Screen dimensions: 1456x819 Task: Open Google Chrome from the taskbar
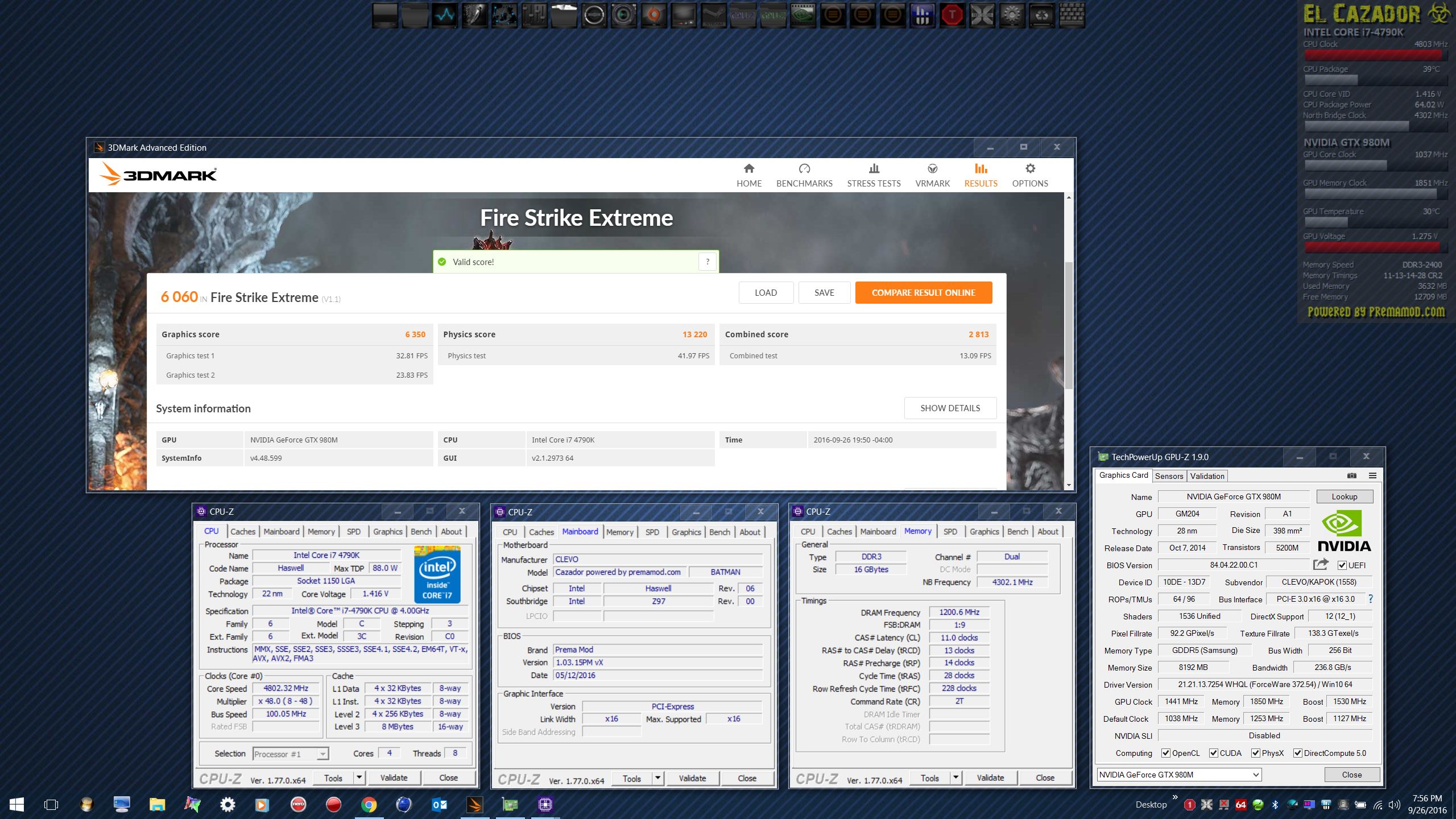[369, 804]
